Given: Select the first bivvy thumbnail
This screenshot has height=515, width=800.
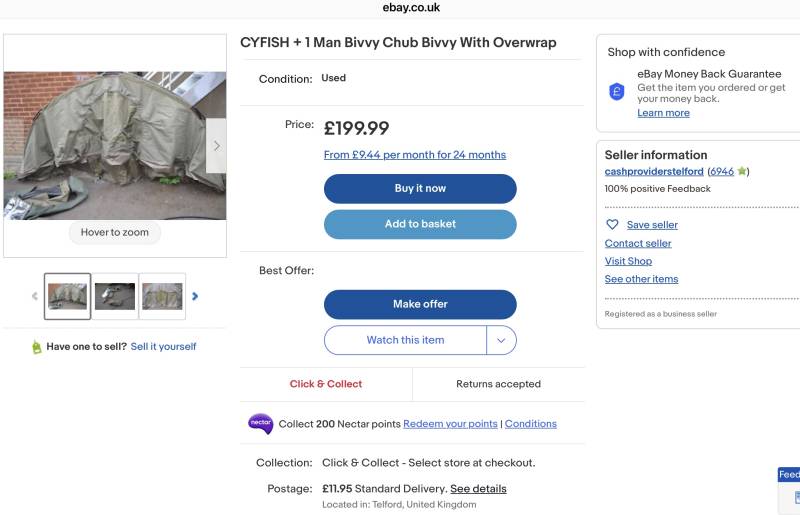Looking at the screenshot, I should pyautogui.click(x=68, y=296).
